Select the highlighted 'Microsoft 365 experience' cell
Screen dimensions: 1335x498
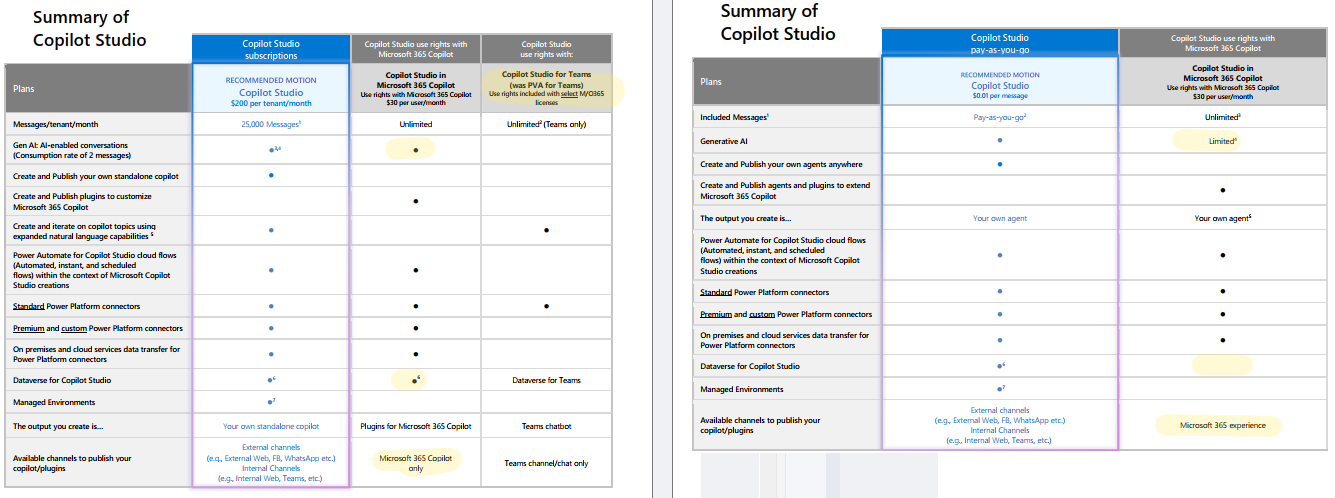click(1222, 425)
